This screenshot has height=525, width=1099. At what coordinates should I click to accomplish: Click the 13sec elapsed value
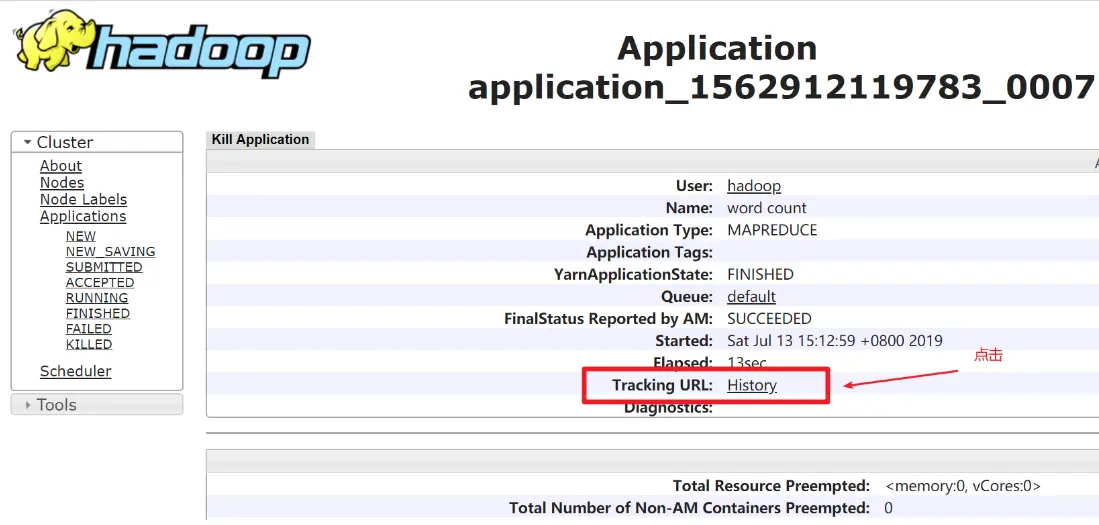[x=746, y=363]
